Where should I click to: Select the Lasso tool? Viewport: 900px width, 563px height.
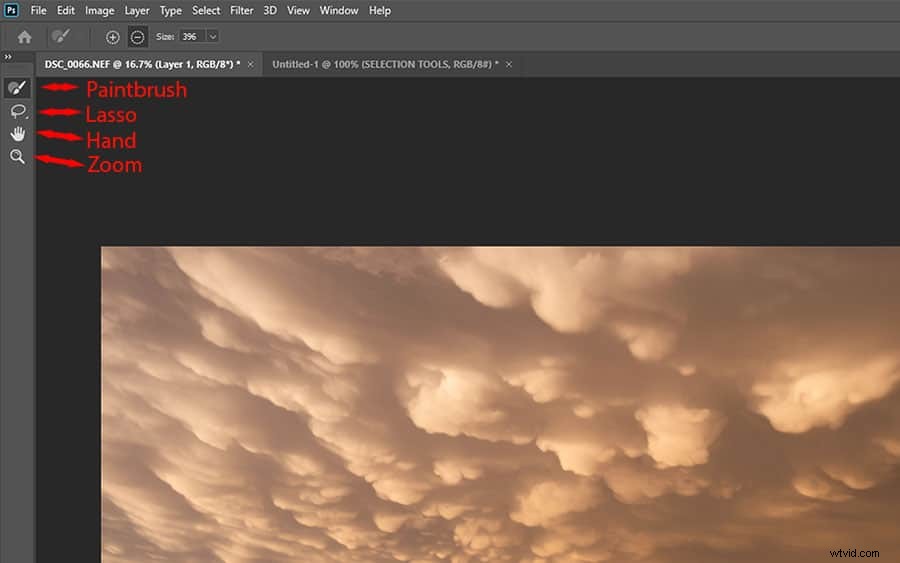18,111
